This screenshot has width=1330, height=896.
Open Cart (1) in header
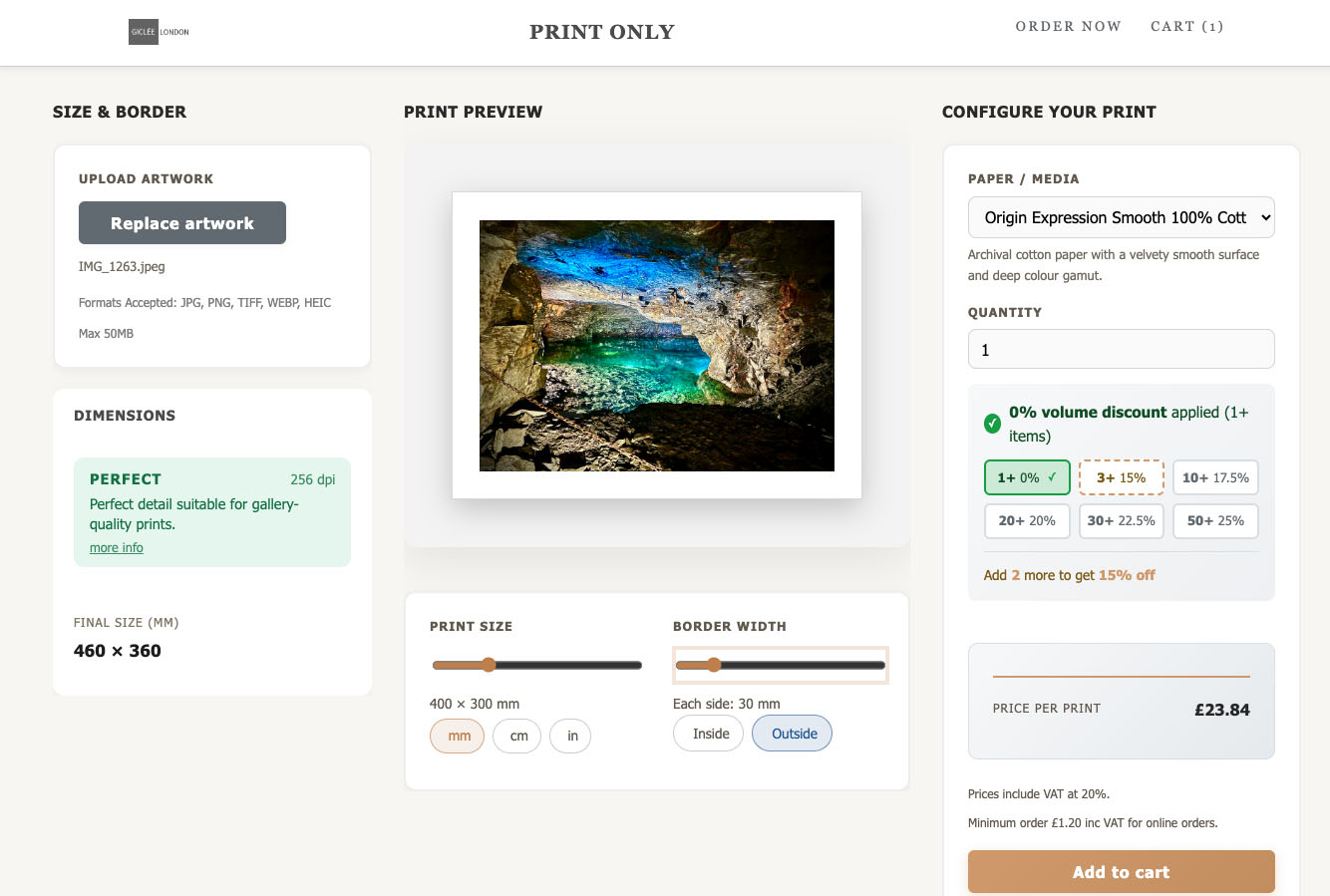coord(1186,27)
